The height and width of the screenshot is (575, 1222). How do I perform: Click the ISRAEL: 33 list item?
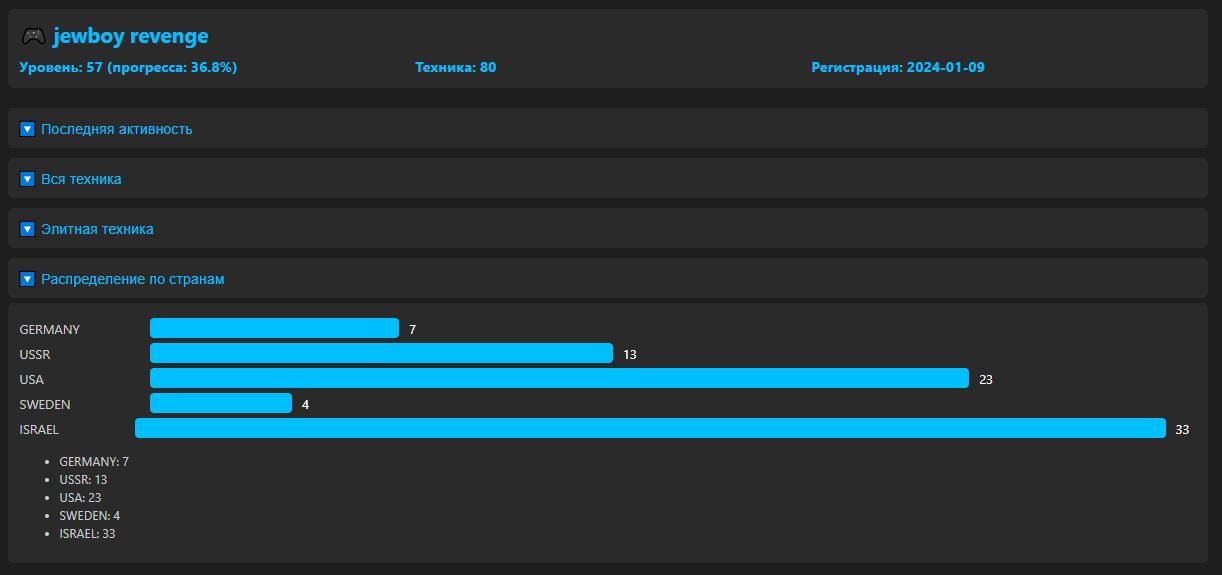tap(87, 533)
